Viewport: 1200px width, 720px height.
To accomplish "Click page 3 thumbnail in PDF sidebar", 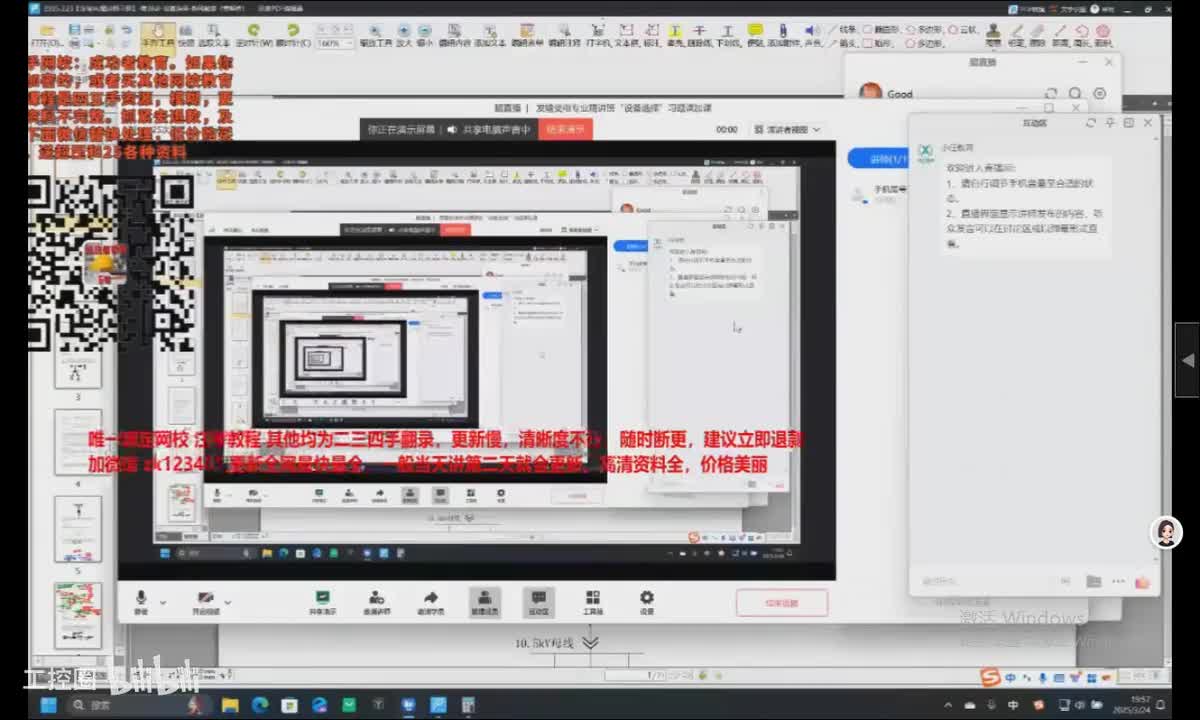I will (x=78, y=371).
